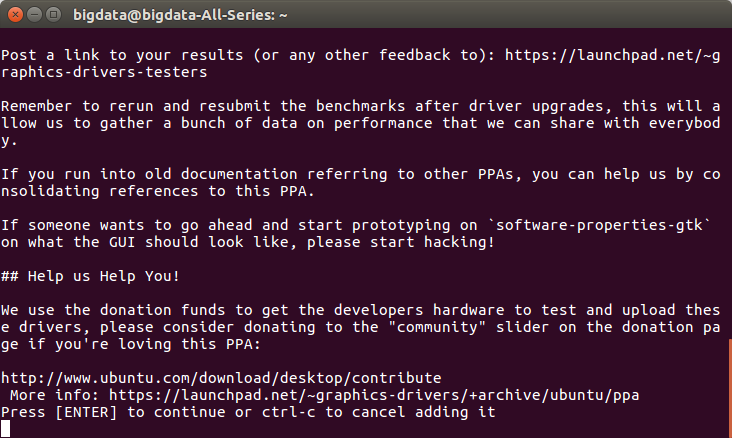Click the terminal cursor block at the prompt

click(x=6, y=430)
